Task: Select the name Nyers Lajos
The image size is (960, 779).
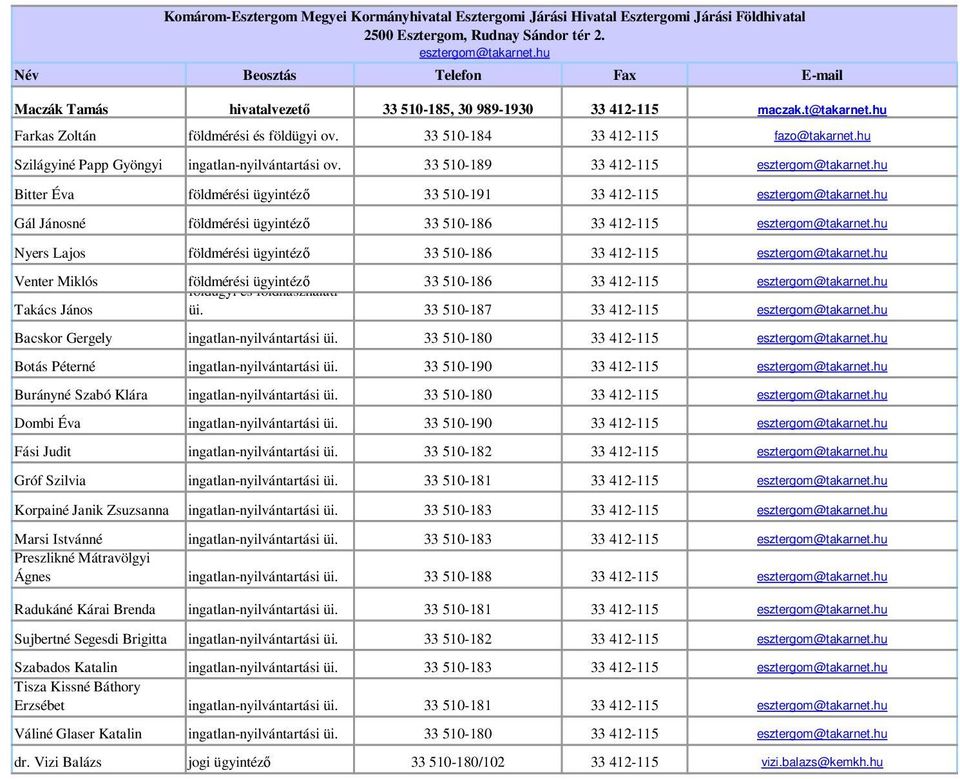Action: 50,253
